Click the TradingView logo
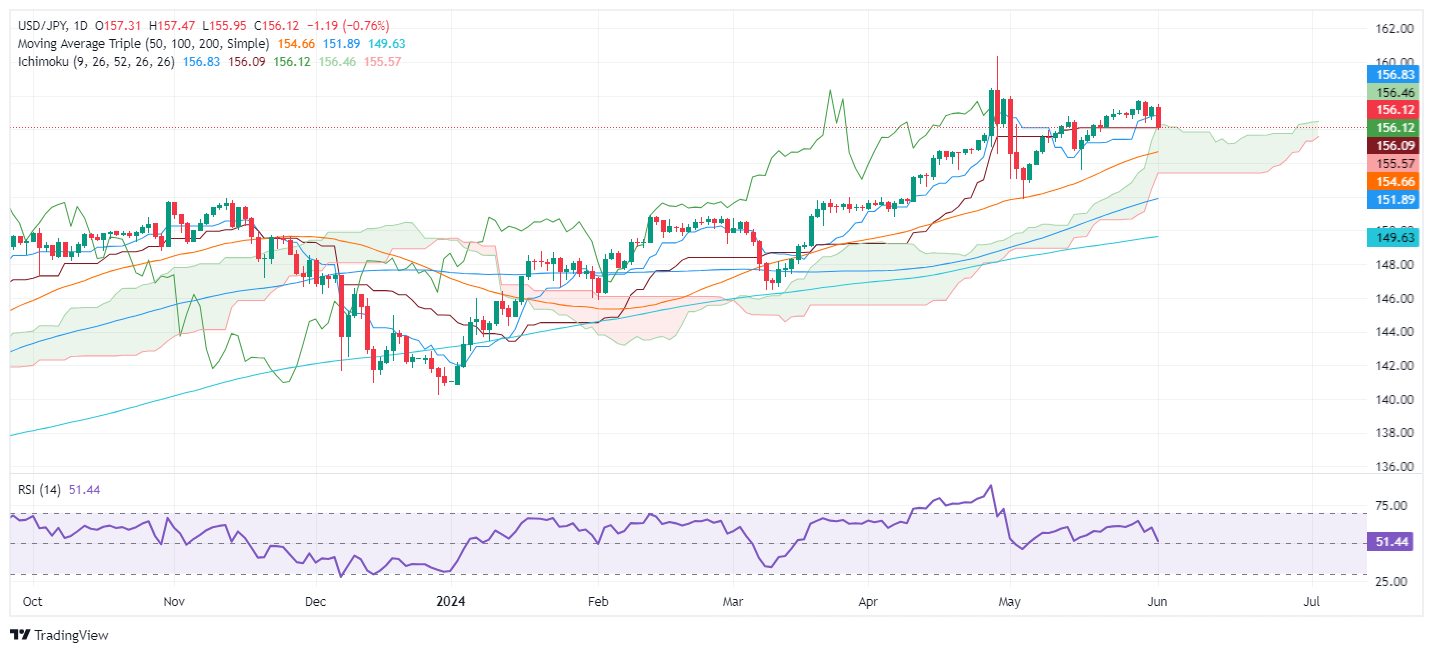This screenshot has width=1433, height=653. click(x=58, y=635)
